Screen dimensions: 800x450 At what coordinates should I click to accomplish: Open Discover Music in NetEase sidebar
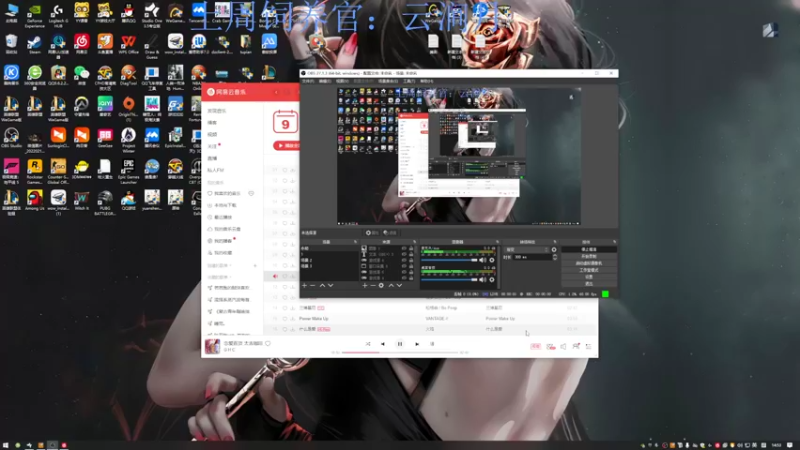click(217, 111)
